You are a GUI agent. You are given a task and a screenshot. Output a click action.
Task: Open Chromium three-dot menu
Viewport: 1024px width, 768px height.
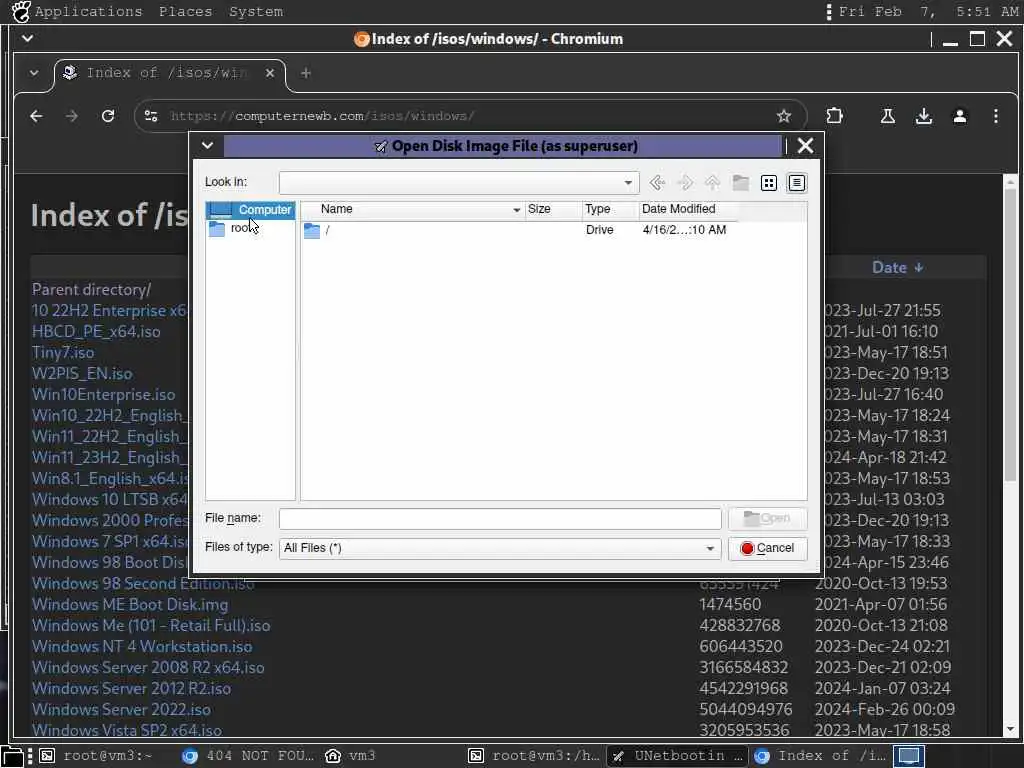[x=995, y=116]
